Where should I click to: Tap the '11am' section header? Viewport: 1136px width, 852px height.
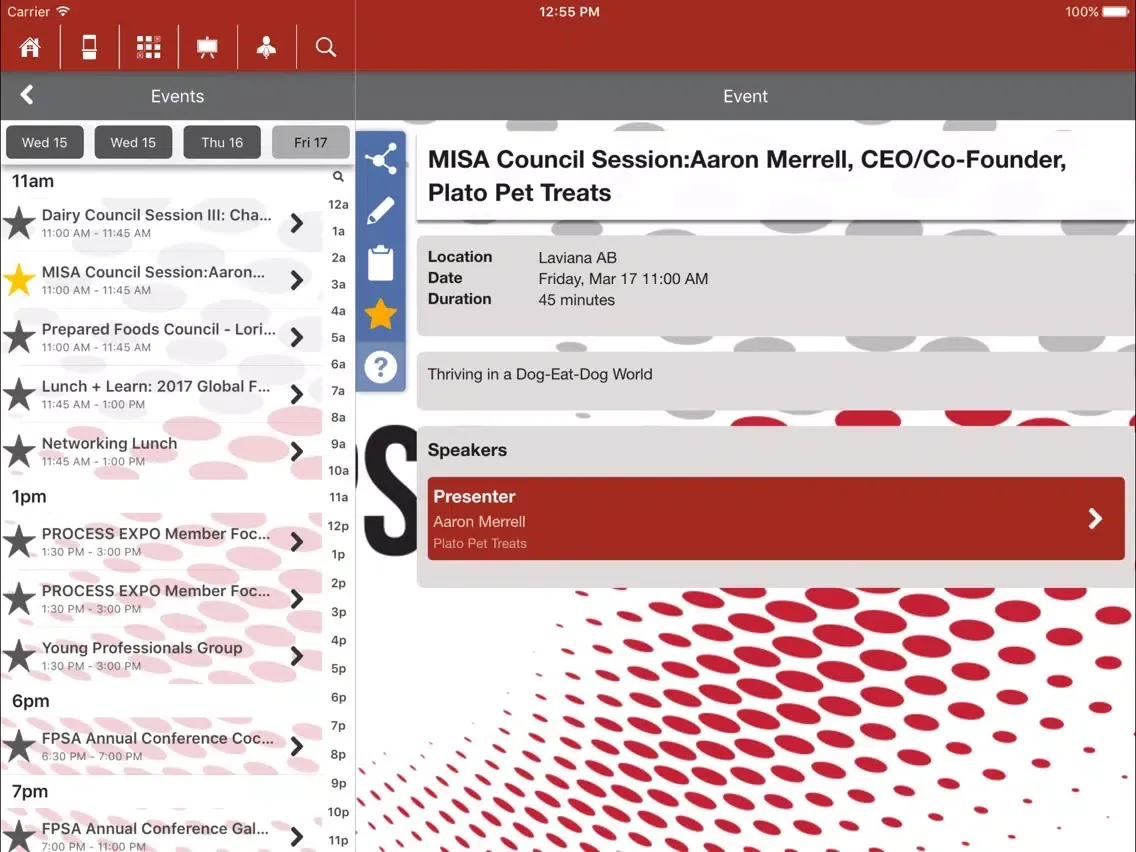click(33, 180)
